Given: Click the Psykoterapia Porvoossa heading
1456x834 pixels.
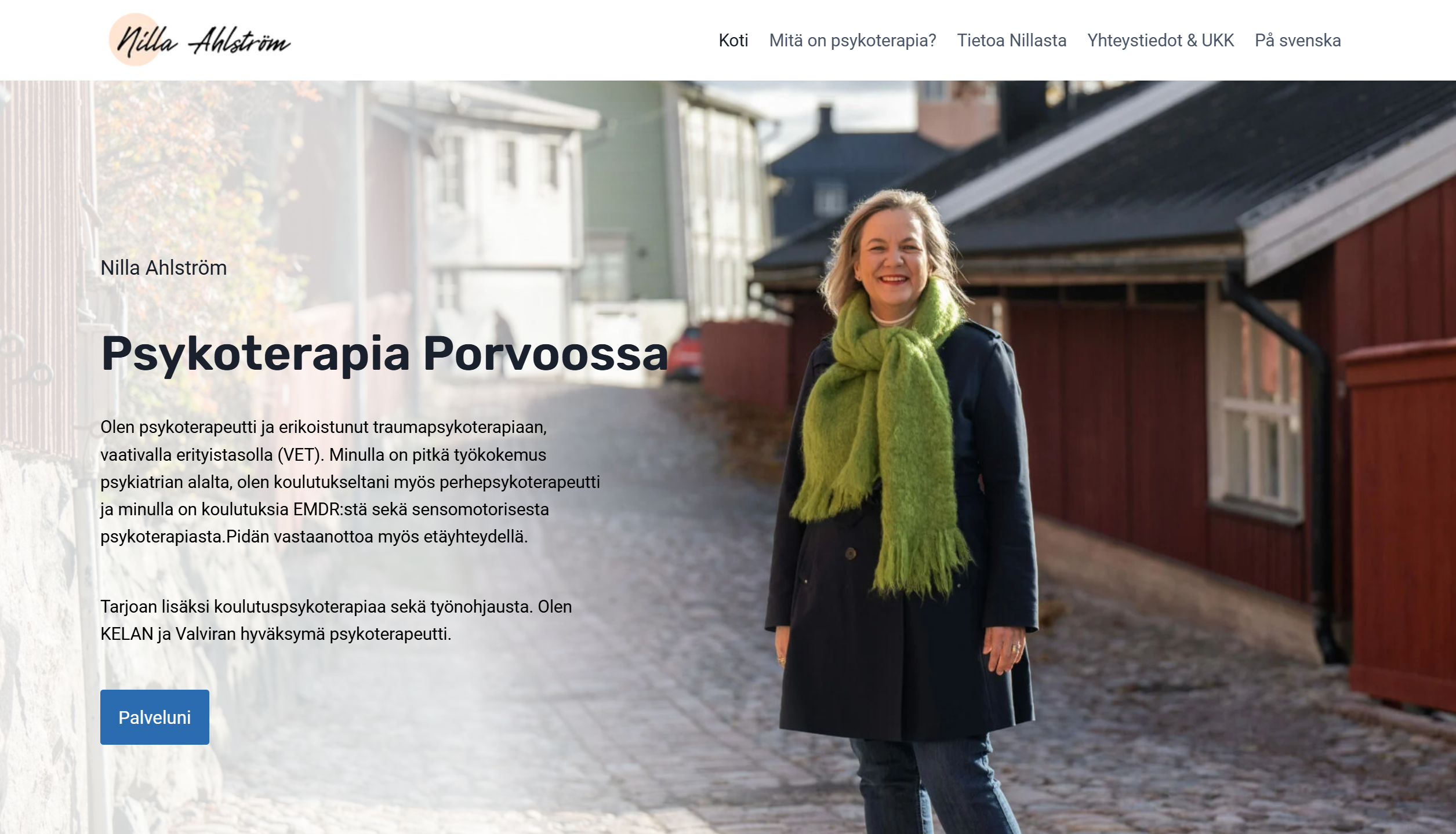Looking at the screenshot, I should pyautogui.click(x=384, y=354).
